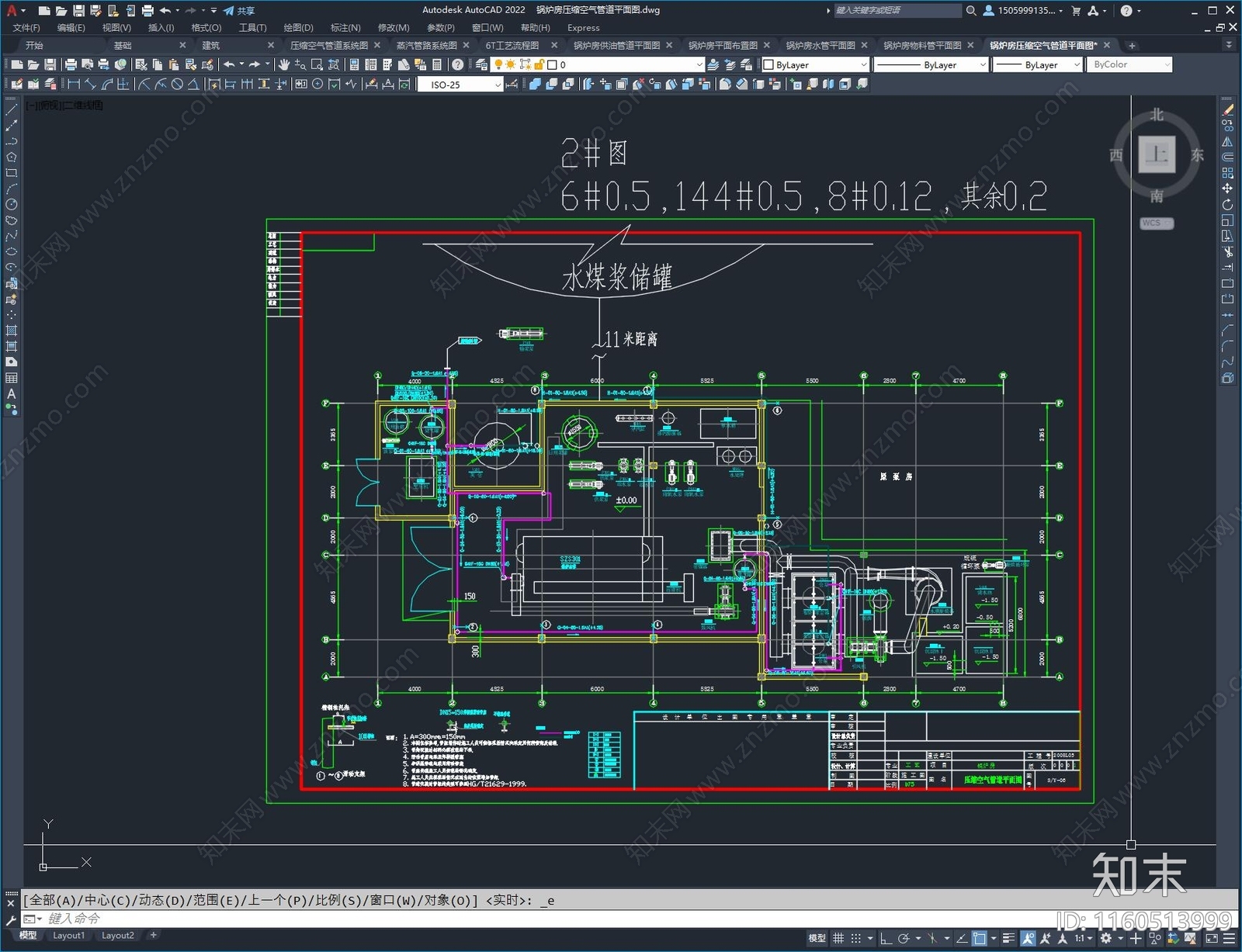Click the Angular dimension tool icon
1242x952 pixels.
point(193,84)
